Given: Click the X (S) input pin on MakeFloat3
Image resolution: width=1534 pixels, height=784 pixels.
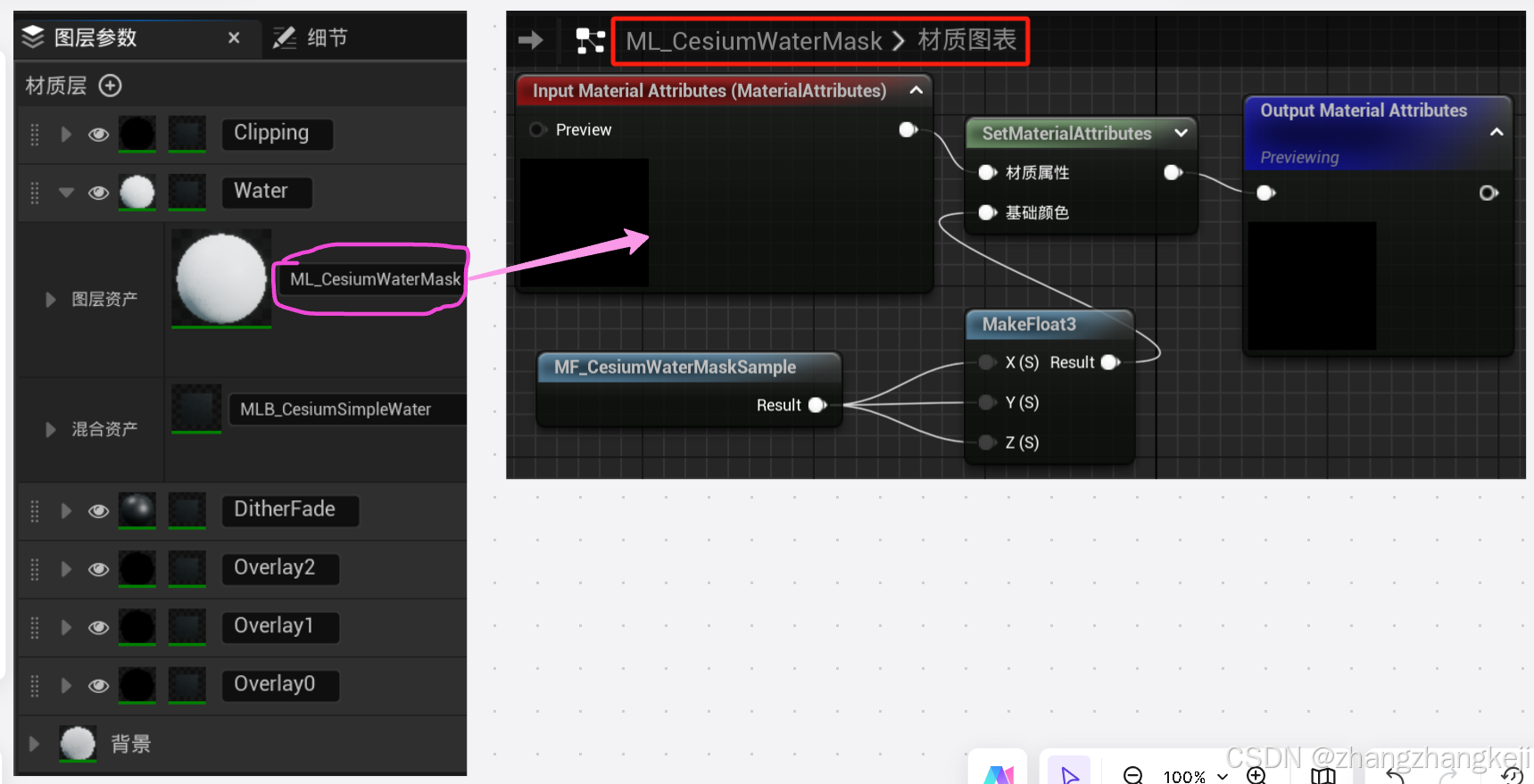Looking at the screenshot, I should [x=987, y=363].
